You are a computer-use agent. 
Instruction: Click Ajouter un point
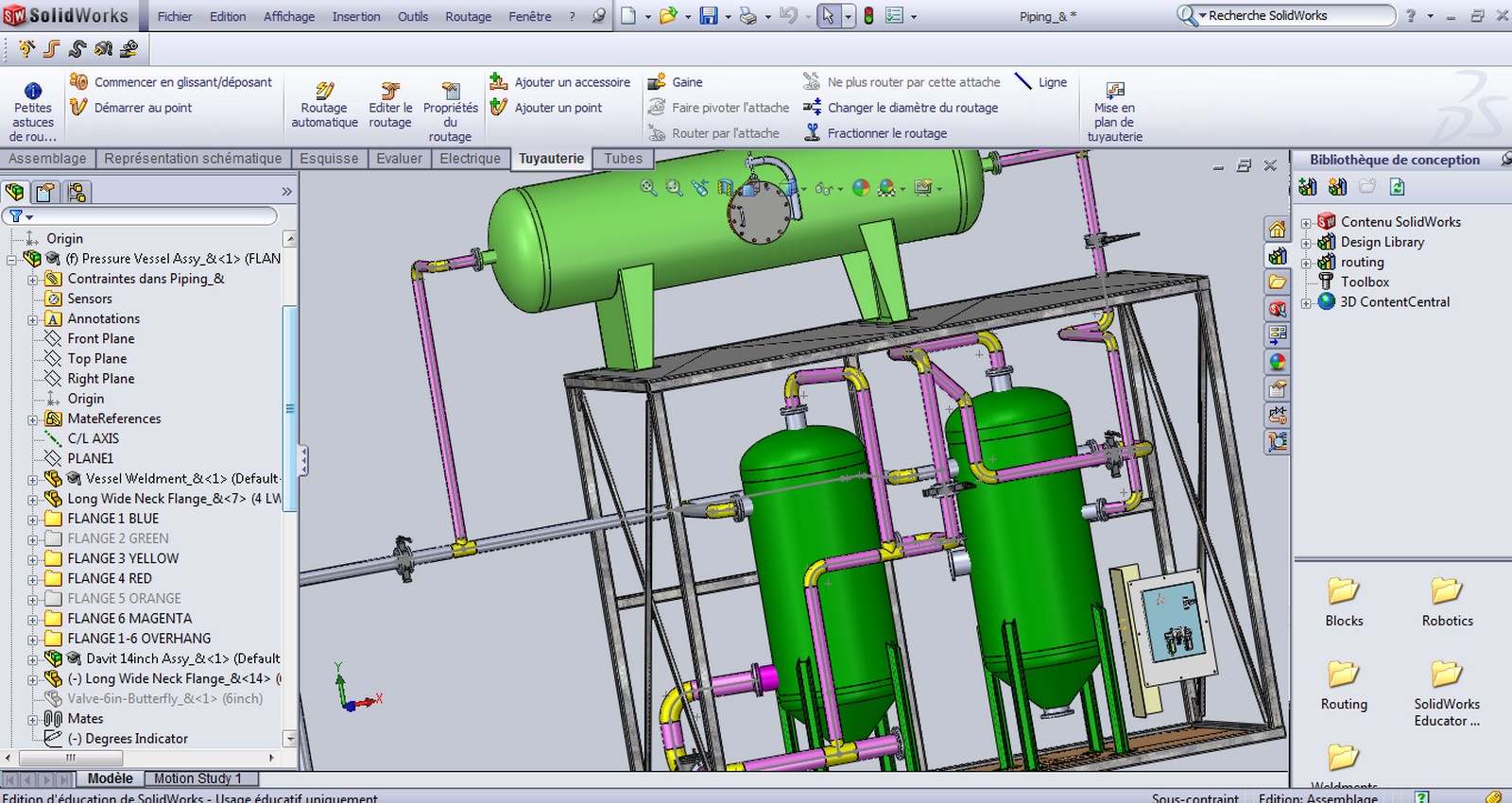pos(545,108)
